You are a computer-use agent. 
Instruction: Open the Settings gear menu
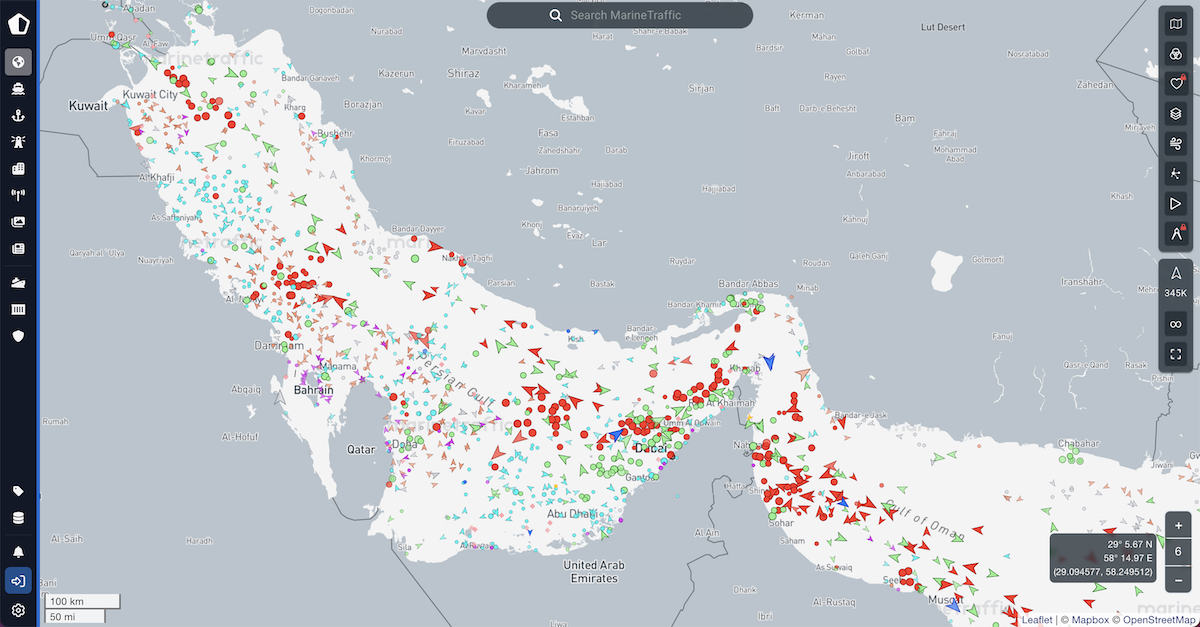coord(18,608)
